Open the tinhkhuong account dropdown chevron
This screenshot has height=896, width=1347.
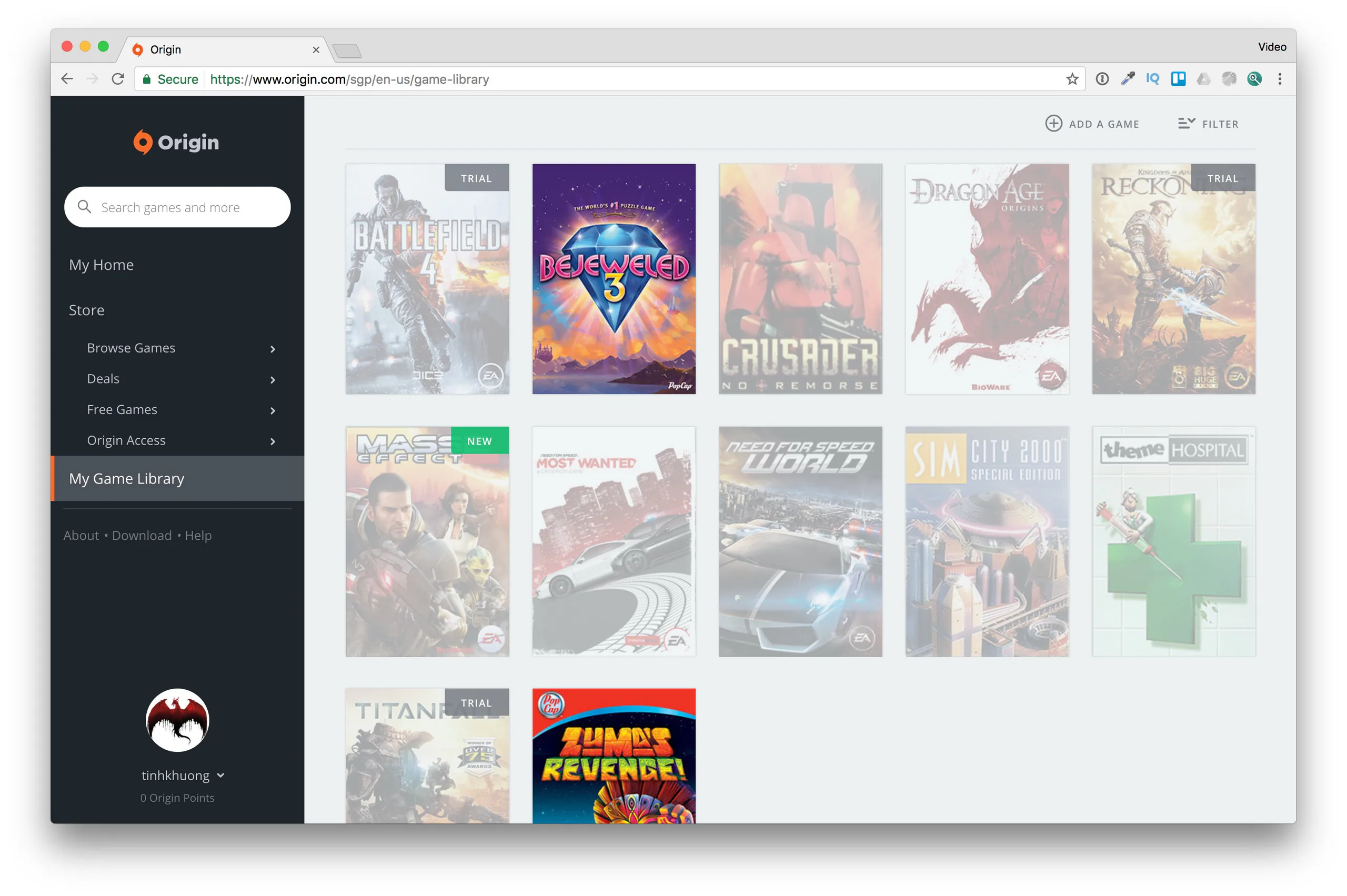pyautogui.click(x=220, y=776)
